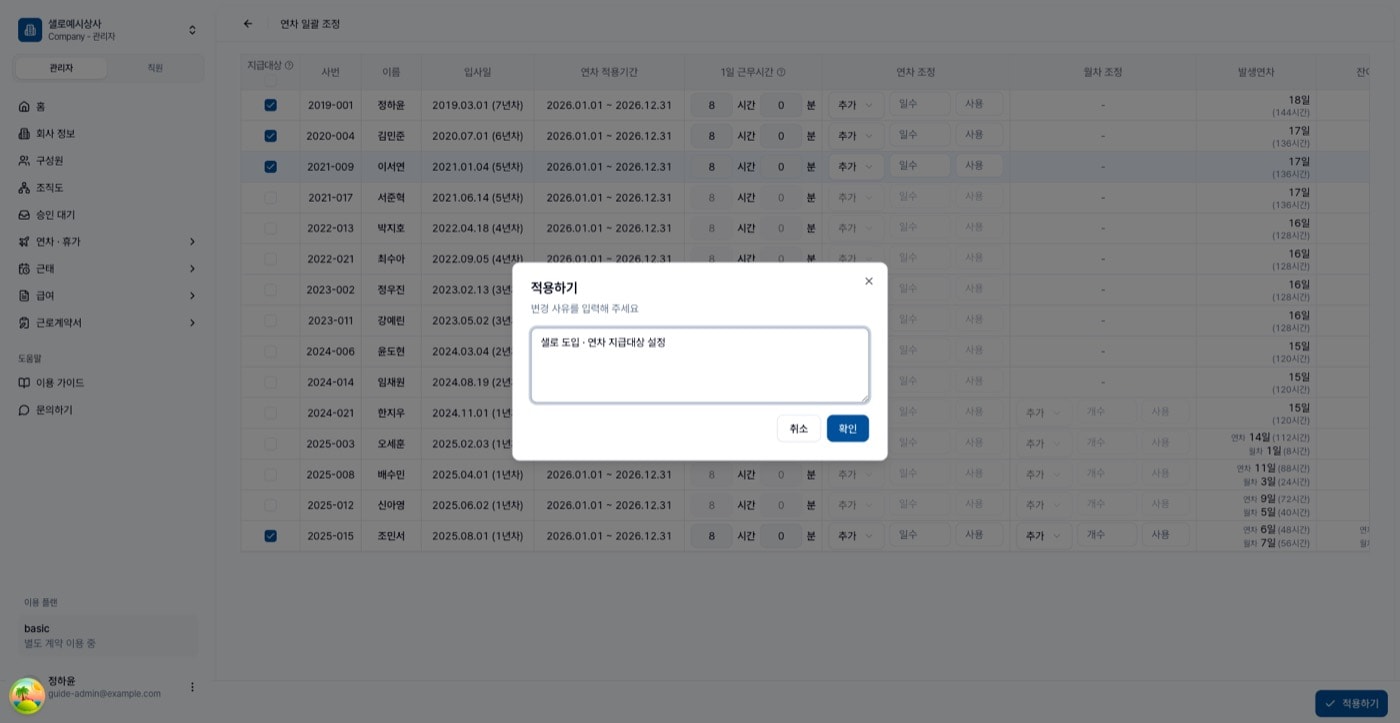
Task: Open 문의하기 chat bubble icon
Action: [x=25, y=410]
